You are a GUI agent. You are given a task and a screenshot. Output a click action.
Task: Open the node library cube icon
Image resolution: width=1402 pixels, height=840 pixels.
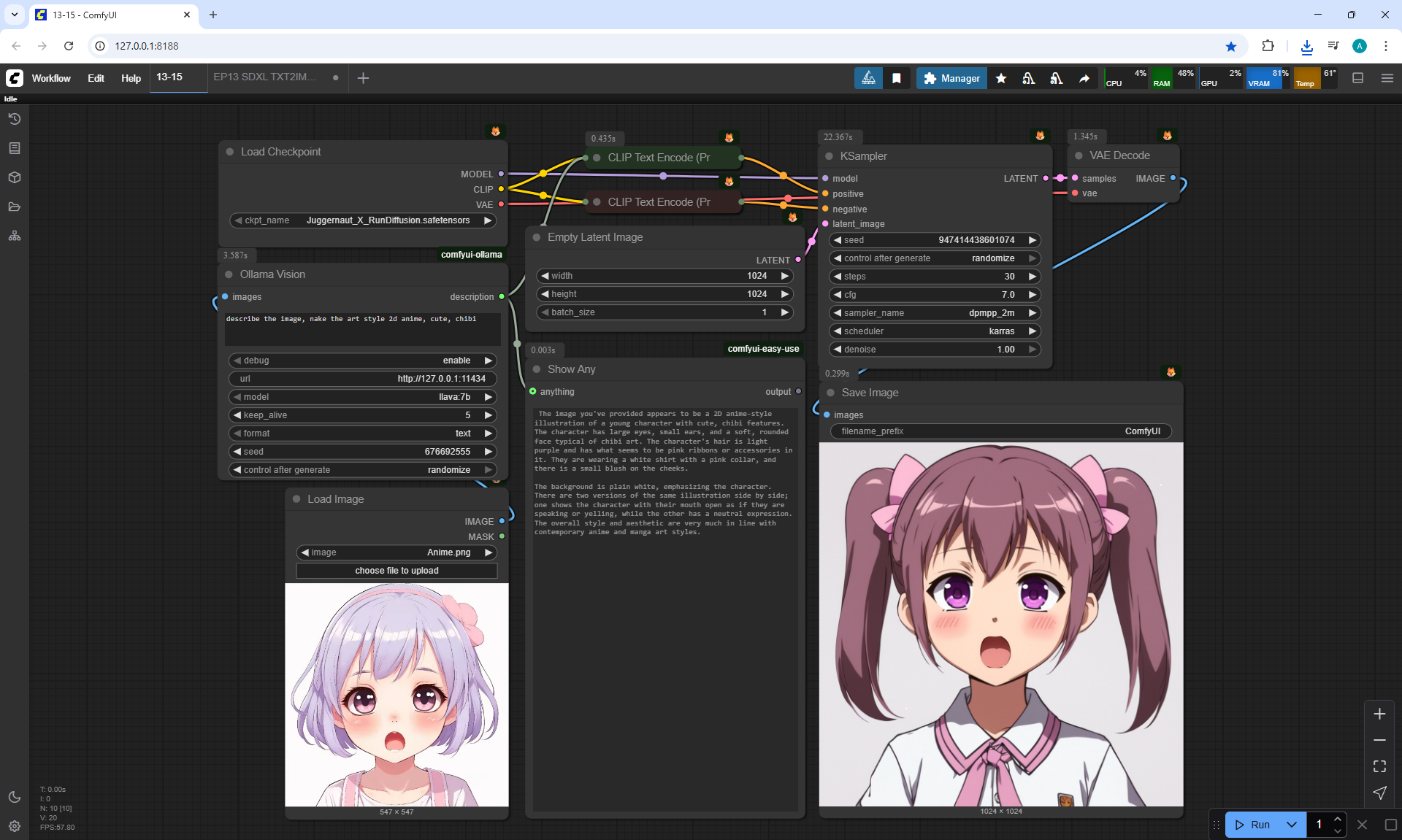(15, 177)
